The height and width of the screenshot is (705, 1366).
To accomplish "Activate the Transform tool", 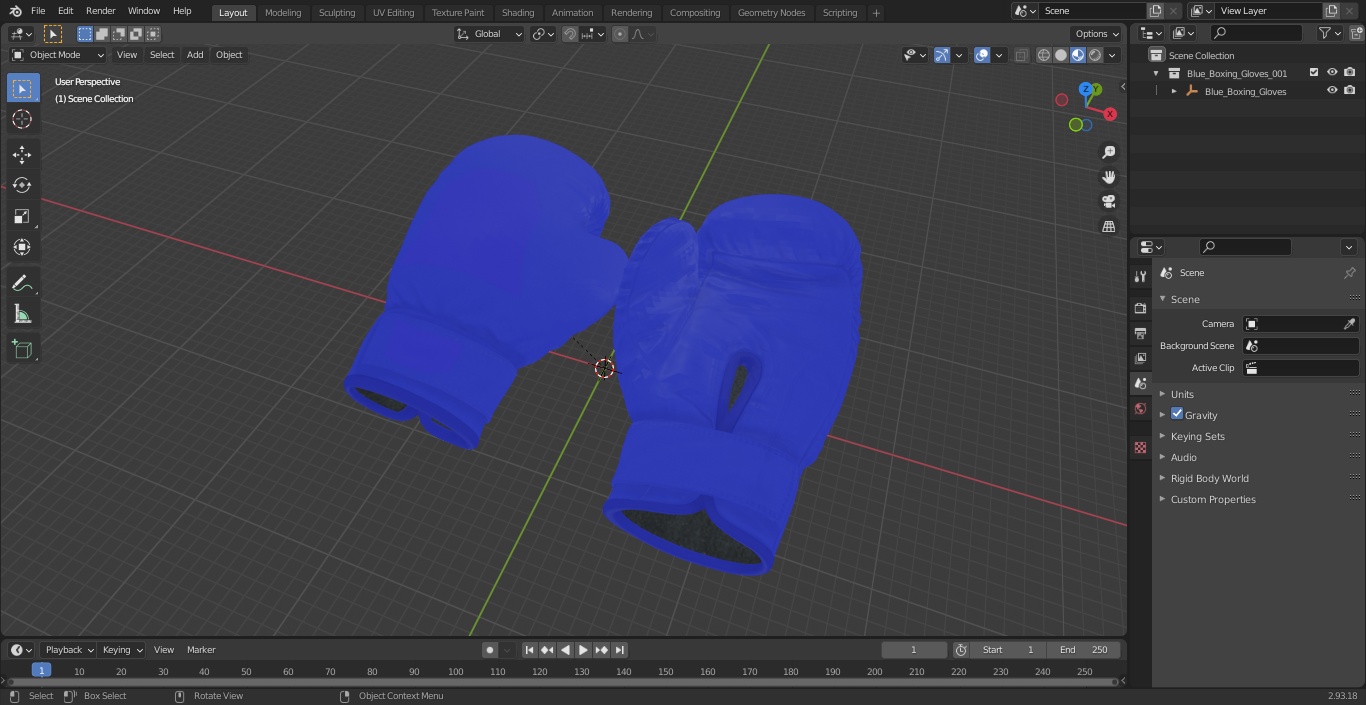I will point(22,248).
